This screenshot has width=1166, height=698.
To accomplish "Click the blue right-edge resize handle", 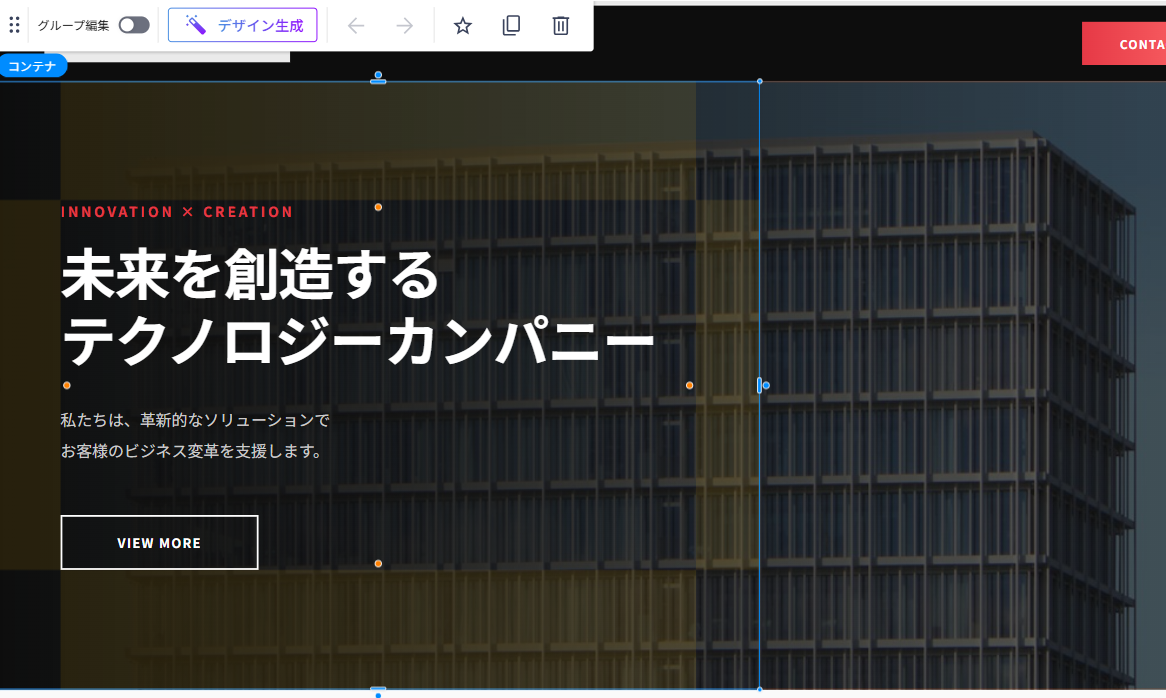I will (761, 385).
